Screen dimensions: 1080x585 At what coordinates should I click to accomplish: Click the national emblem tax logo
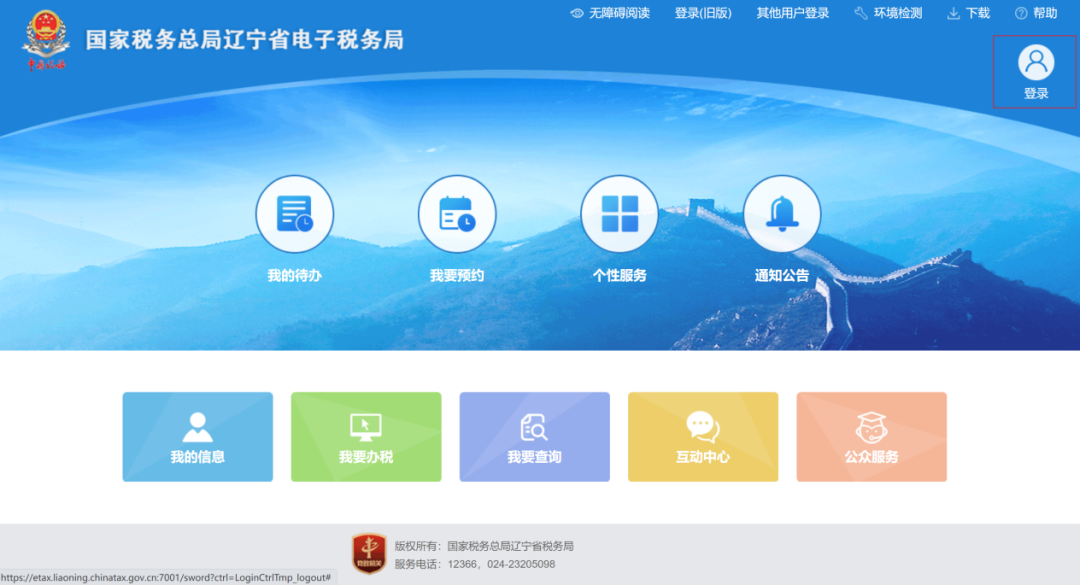(46, 40)
